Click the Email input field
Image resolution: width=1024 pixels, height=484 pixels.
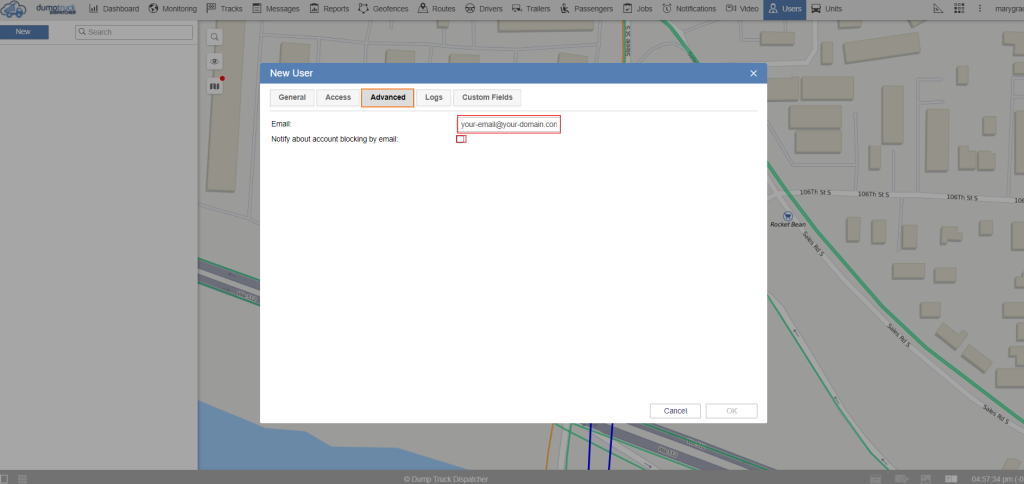click(508, 124)
